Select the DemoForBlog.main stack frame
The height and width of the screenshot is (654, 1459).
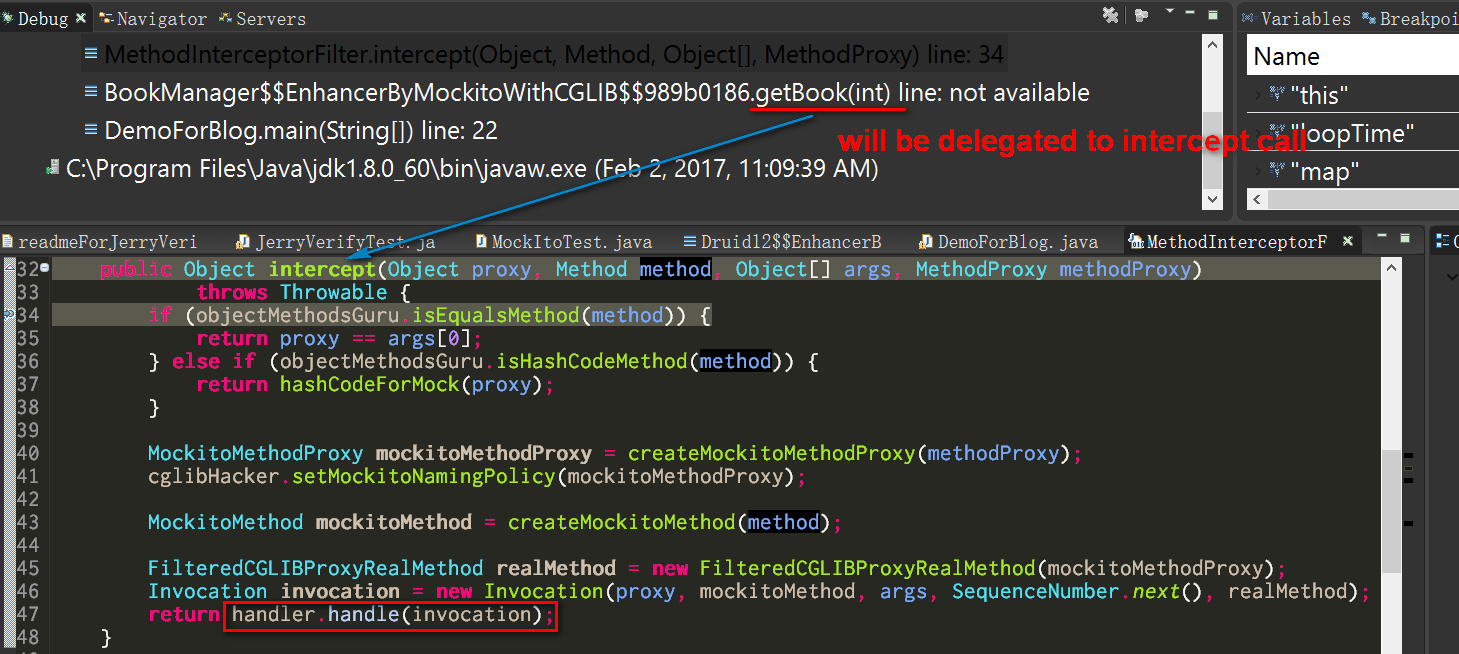point(301,131)
